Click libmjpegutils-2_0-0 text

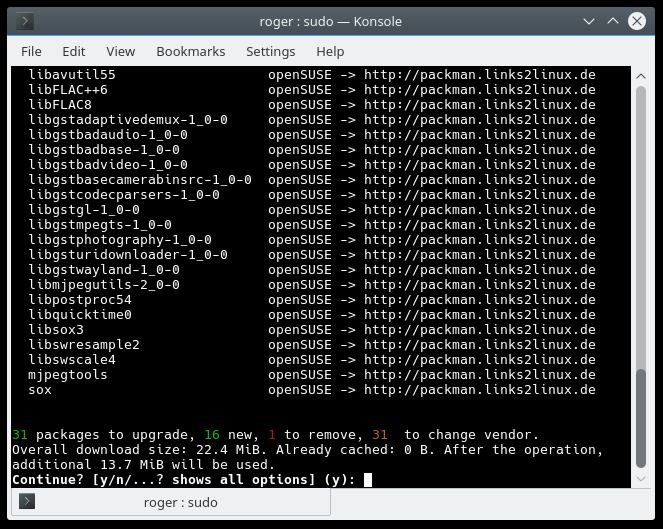(104, 285)
